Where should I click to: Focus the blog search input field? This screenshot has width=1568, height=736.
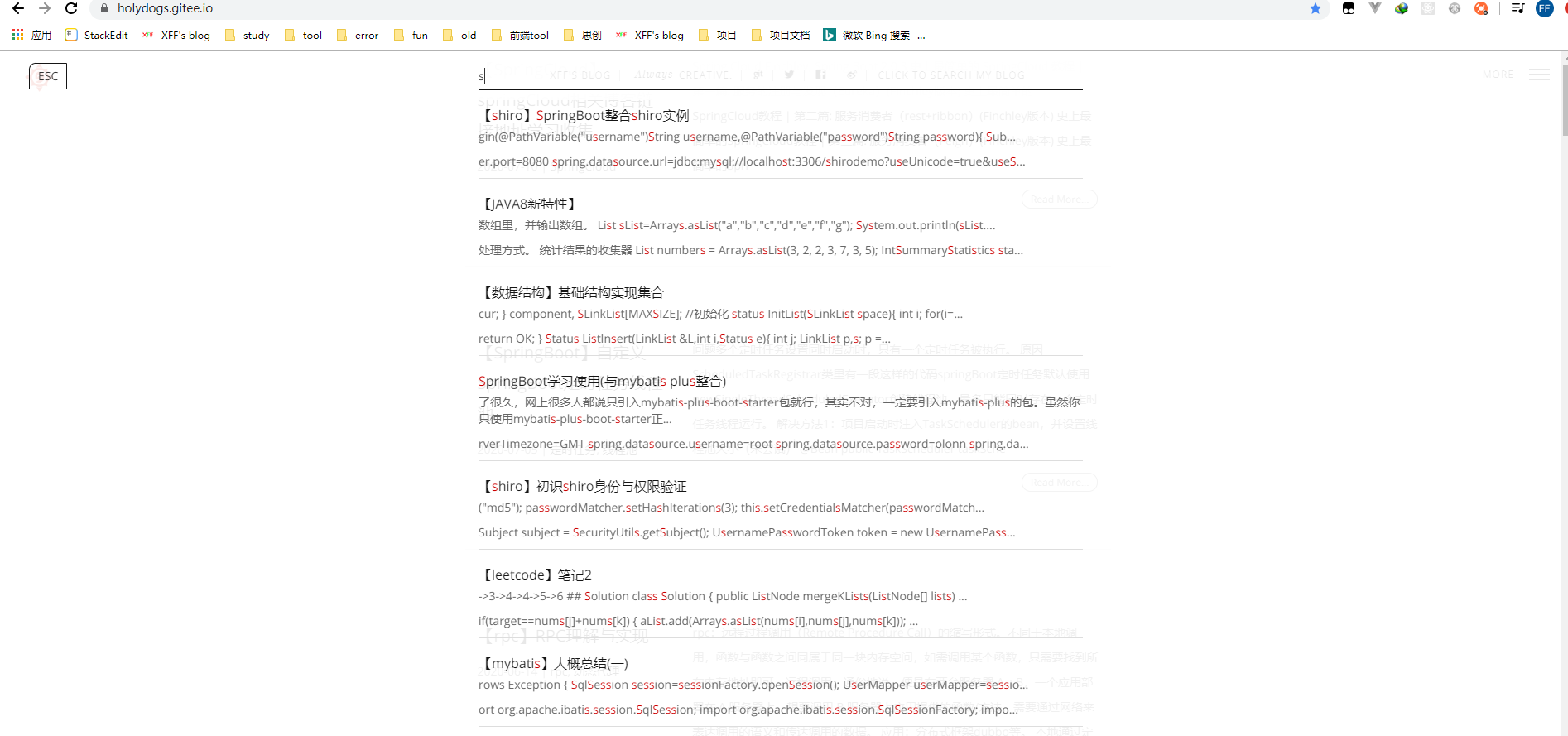click(x=780, y=76)
